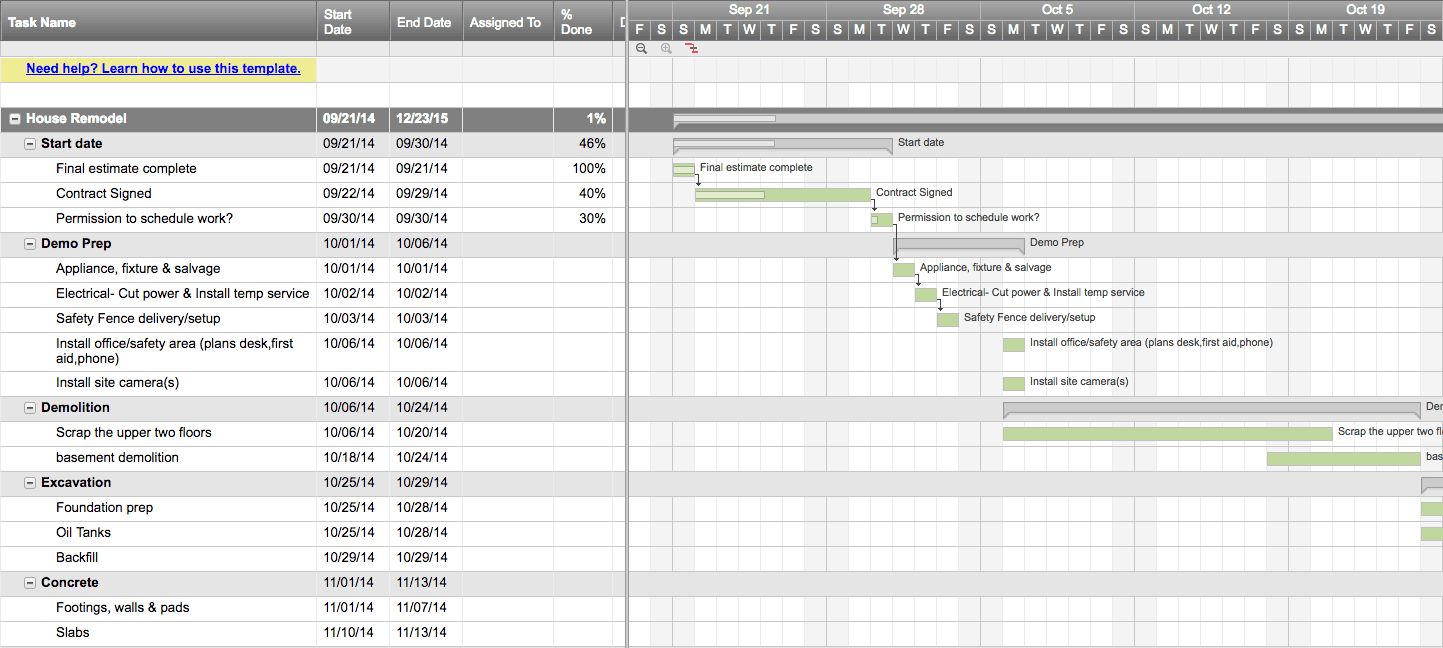The width and height of the screenshot is (1443, 648).
Task: Toggle the red critical path icon
Action: [691, 48]
